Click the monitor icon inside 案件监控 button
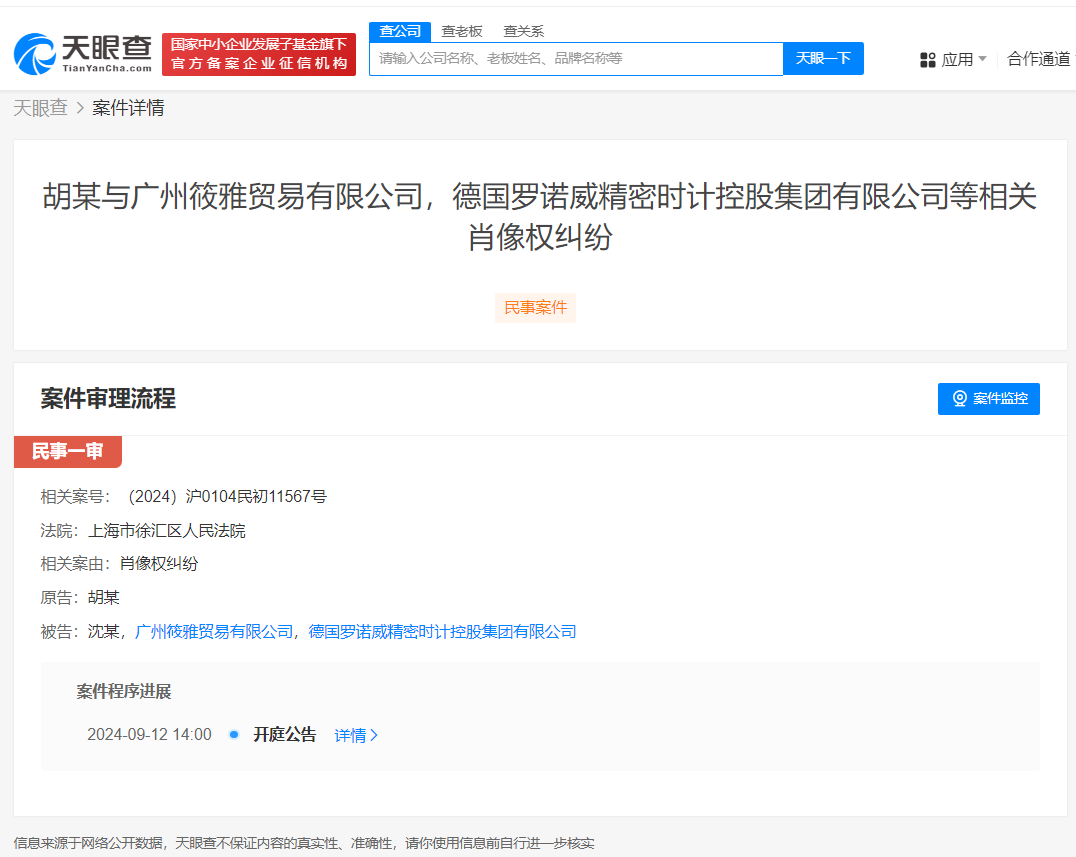Image resolution: width=1076 pixels, height=857 pixels. pos(961,399)
